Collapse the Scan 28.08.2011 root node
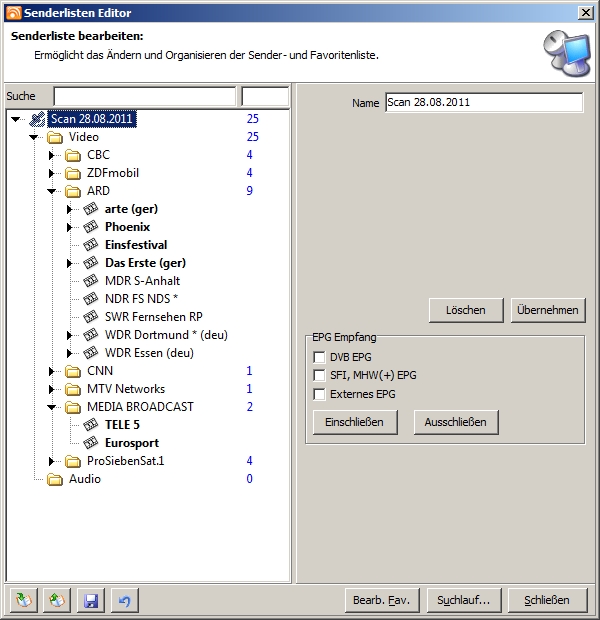This screenshot has height=620, width=600. pyautogui.click(x=15, y=119)
